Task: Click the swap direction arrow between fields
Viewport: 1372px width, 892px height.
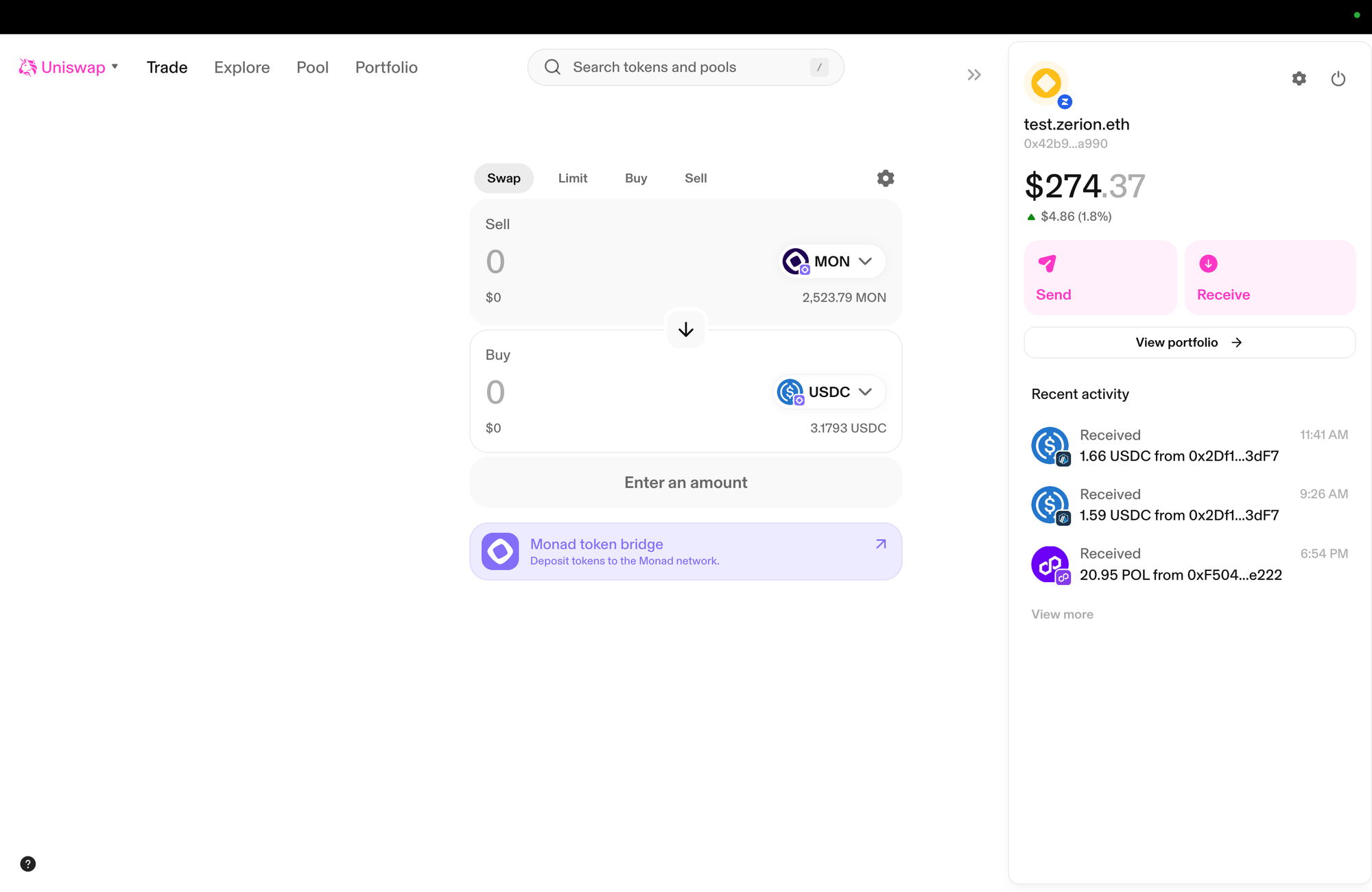Action: pyautogui.click(x=685, y=329)
